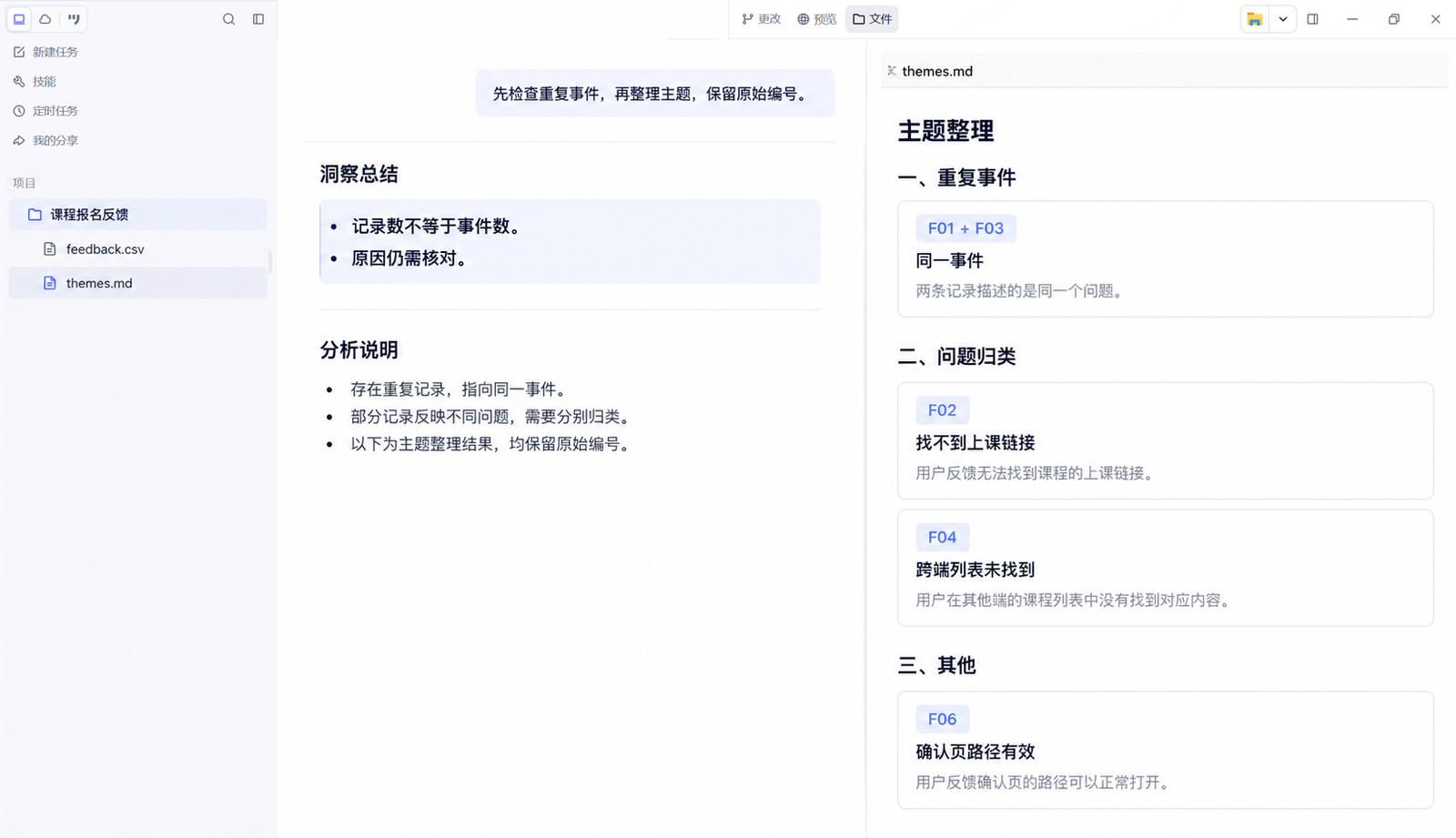Click the collapse icon beside themes.md title
The width and height of the screenshot is (1456, 838).
tap(892, 71)
